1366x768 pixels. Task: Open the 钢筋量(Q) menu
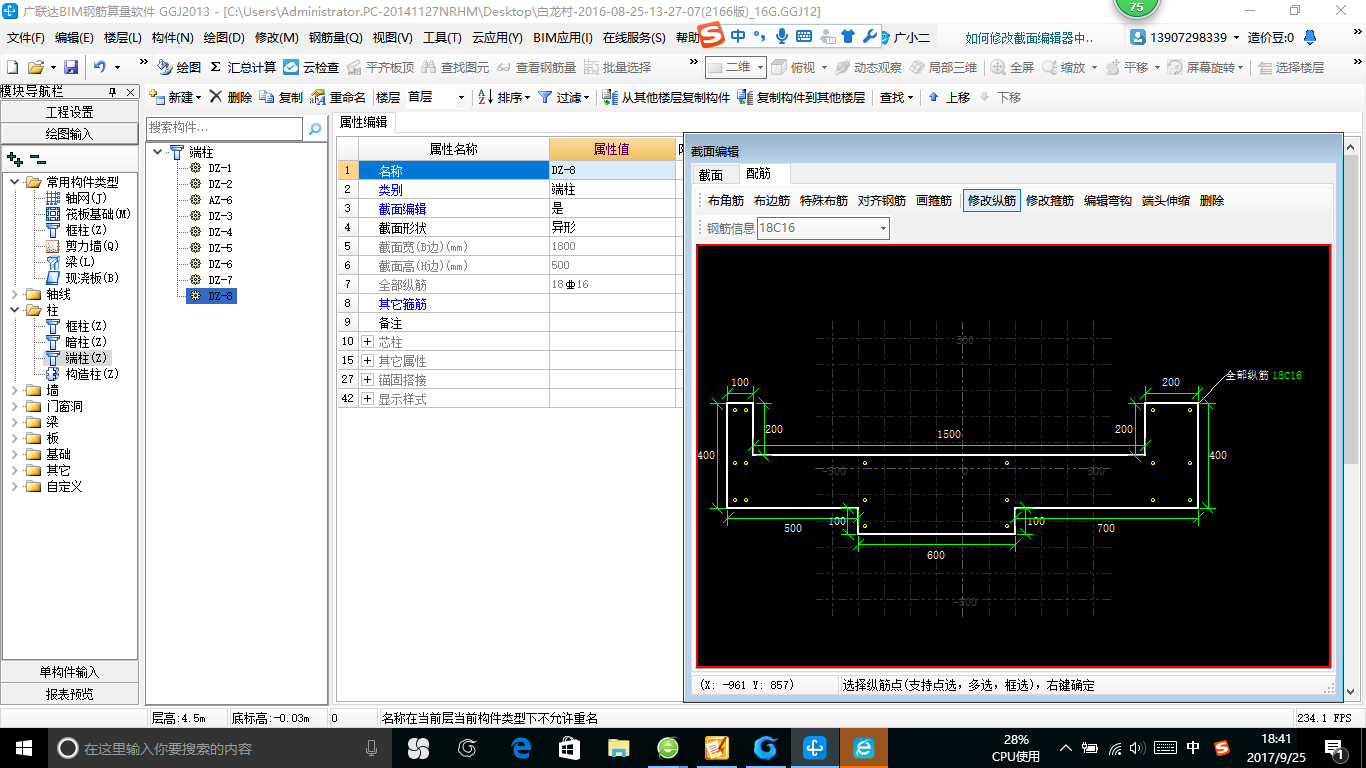(x=336, y=38)
